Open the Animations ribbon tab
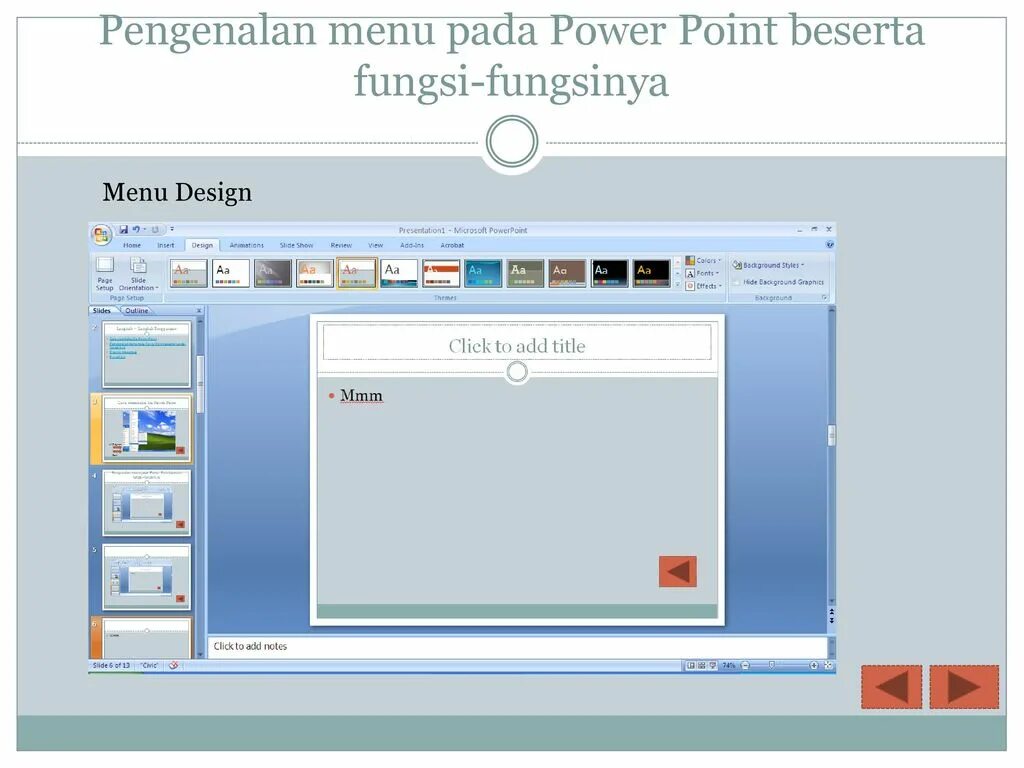 pyautogui.click(x=246, y=246)
